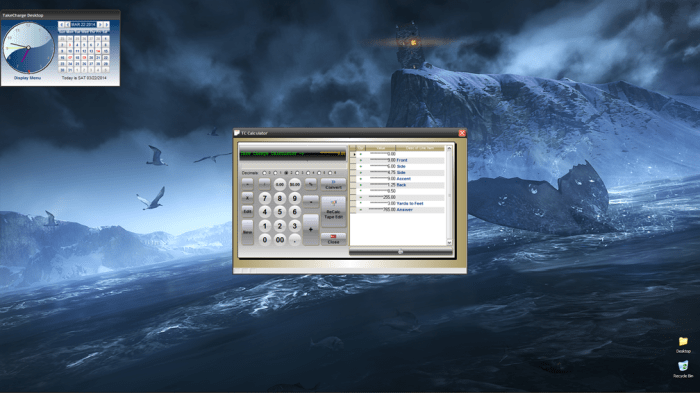The width and height of the screenshot is (700, 393).
Task: Click digit 7 on TC Calculator keypad
Action: [265, 198]
